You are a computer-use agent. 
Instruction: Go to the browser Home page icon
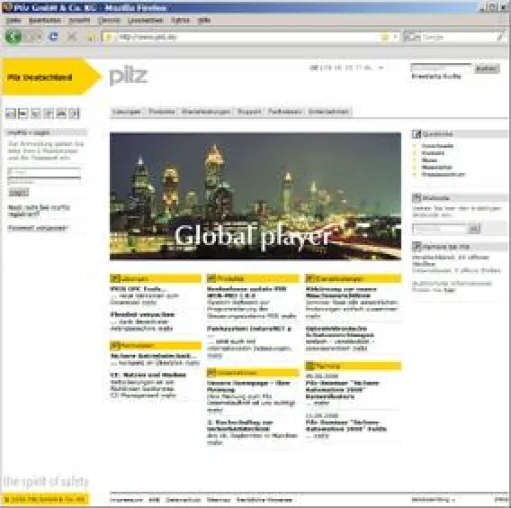tap(91, 37)
